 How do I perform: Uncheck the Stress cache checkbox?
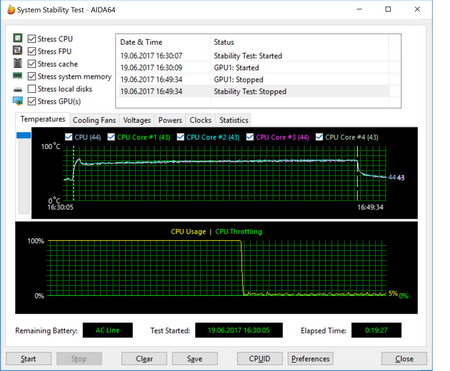click(32, 64)
